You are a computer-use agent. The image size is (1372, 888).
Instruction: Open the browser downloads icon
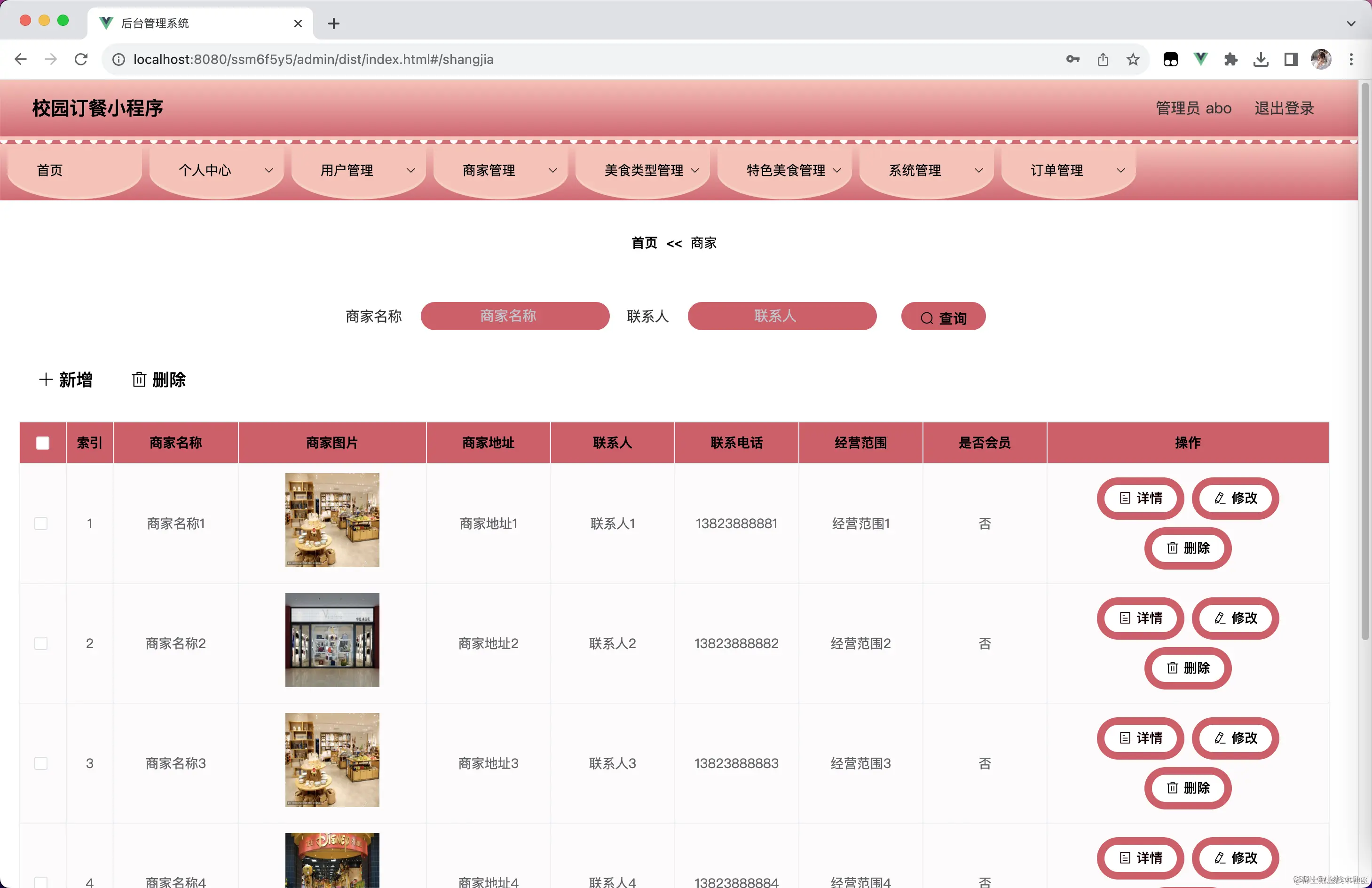[1261, 59]
